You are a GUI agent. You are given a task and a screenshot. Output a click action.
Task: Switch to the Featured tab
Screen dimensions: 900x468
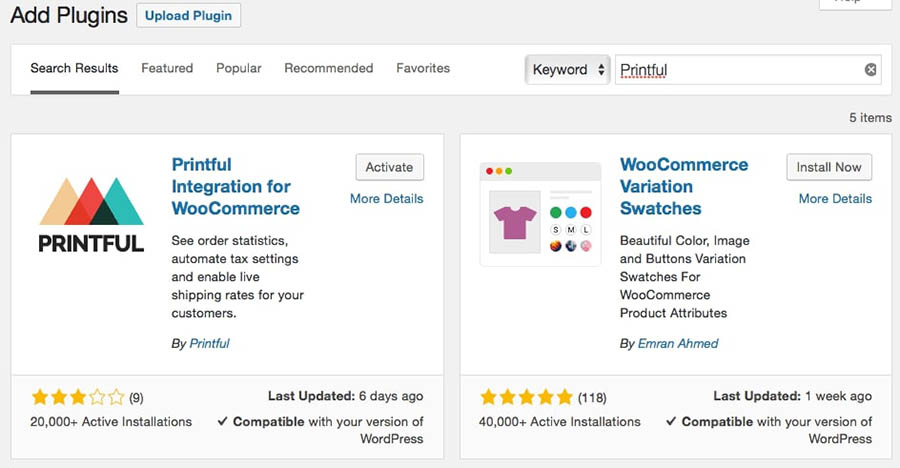[167, 68]
